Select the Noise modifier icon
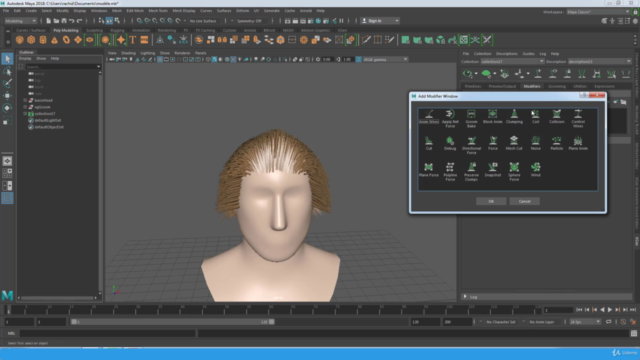The width and height of the screenshot is (640, 360). pyautogui.click(x=535, y=143)
